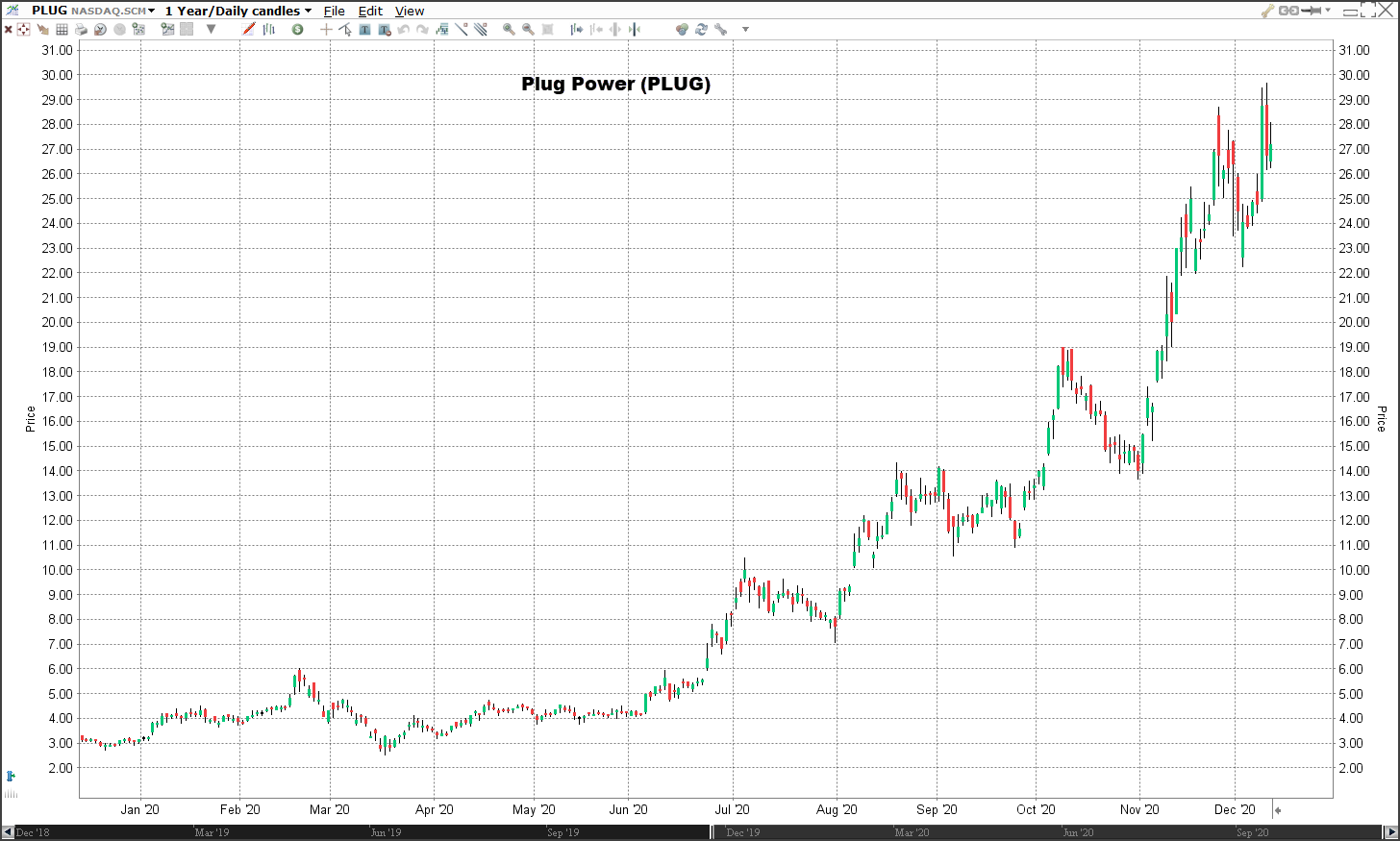This screenshot has height=841, width=1400.
Task: Open the File menu
Action: [334, 12]
